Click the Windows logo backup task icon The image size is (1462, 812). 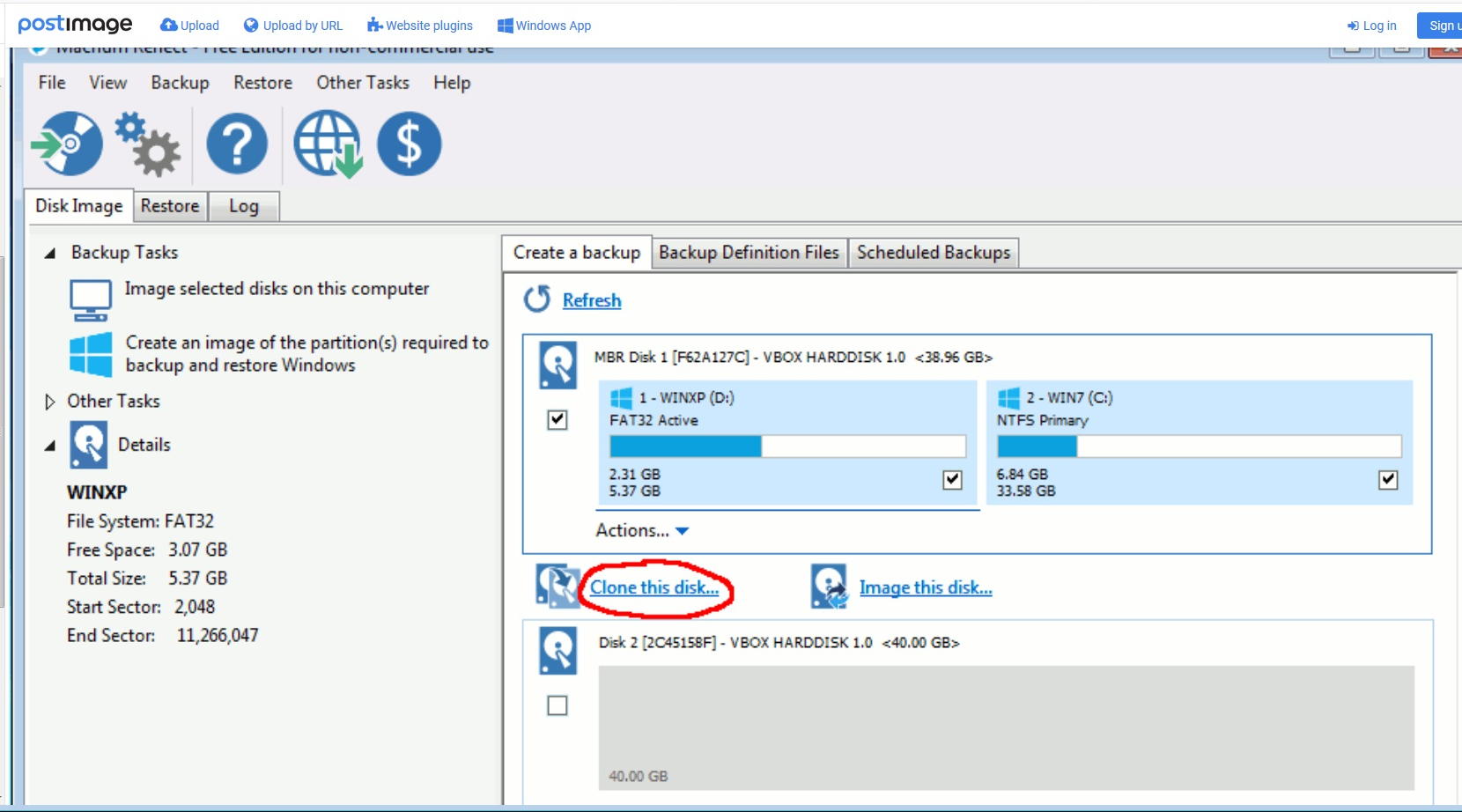click(x=91, y=354)
